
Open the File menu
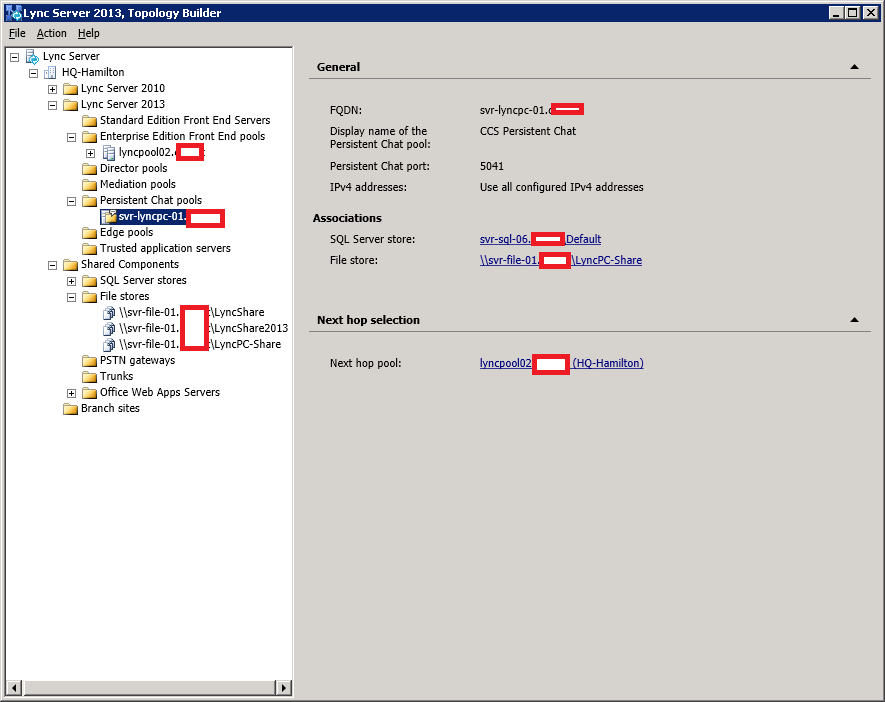17,33
